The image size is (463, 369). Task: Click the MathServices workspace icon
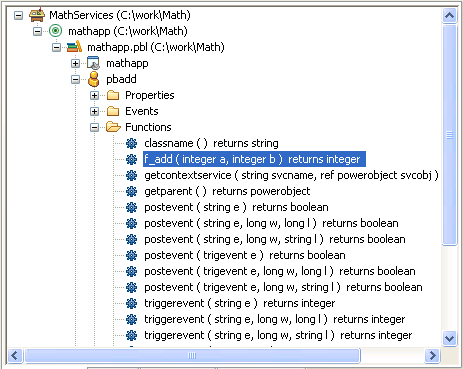pos(37,15)
